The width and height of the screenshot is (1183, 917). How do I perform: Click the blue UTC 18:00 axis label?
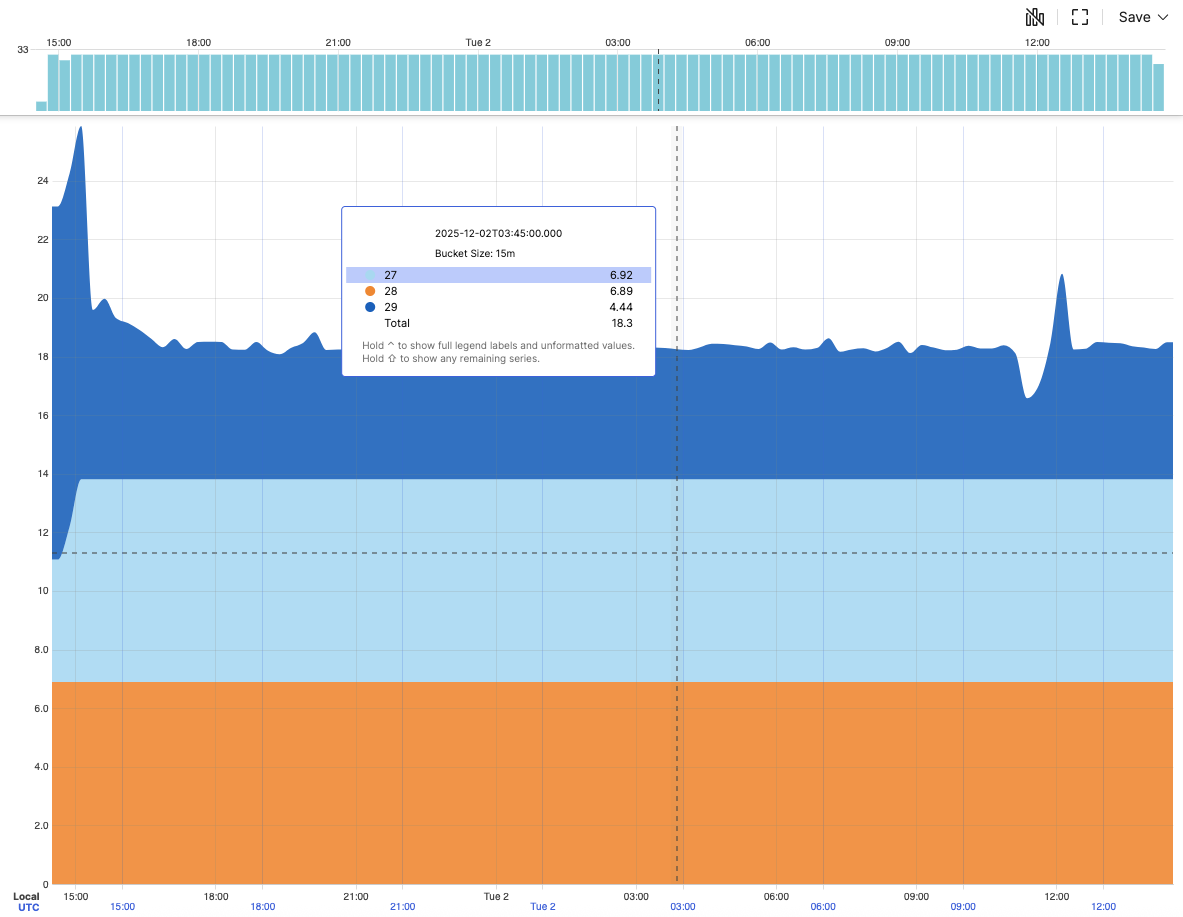[263, 907]
